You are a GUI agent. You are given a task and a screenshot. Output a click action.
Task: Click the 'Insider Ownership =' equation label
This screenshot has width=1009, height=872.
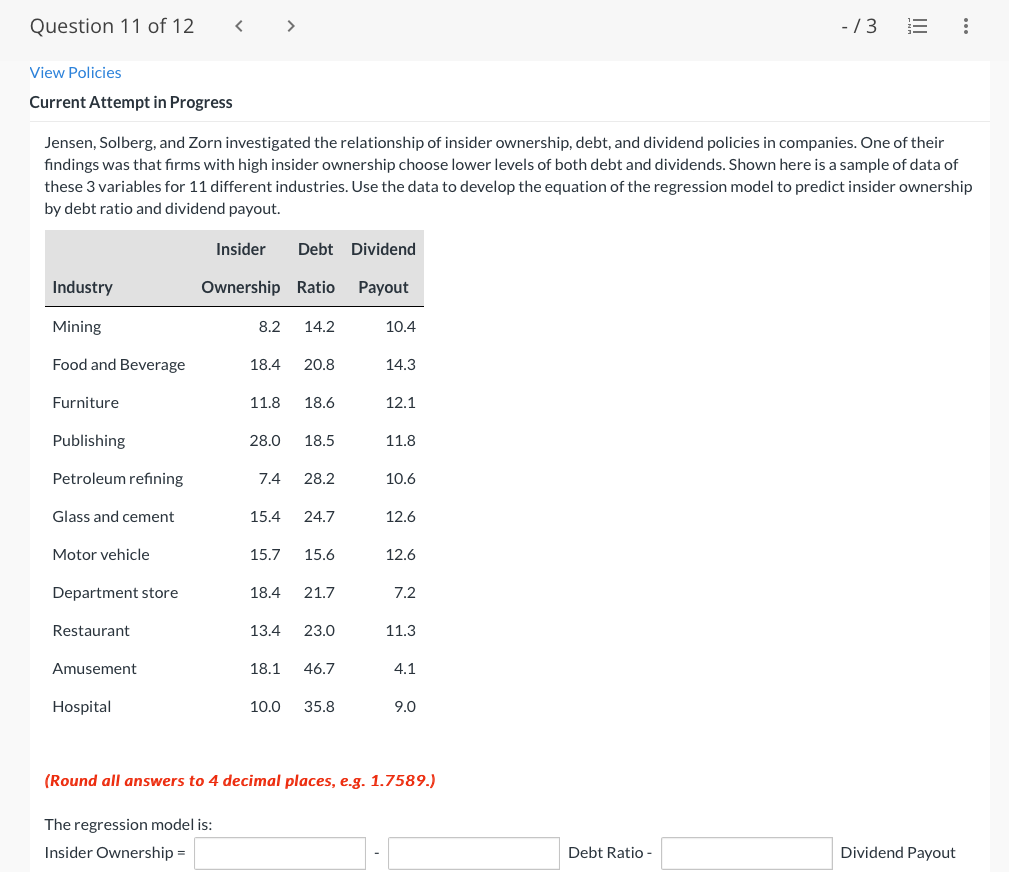115,853
